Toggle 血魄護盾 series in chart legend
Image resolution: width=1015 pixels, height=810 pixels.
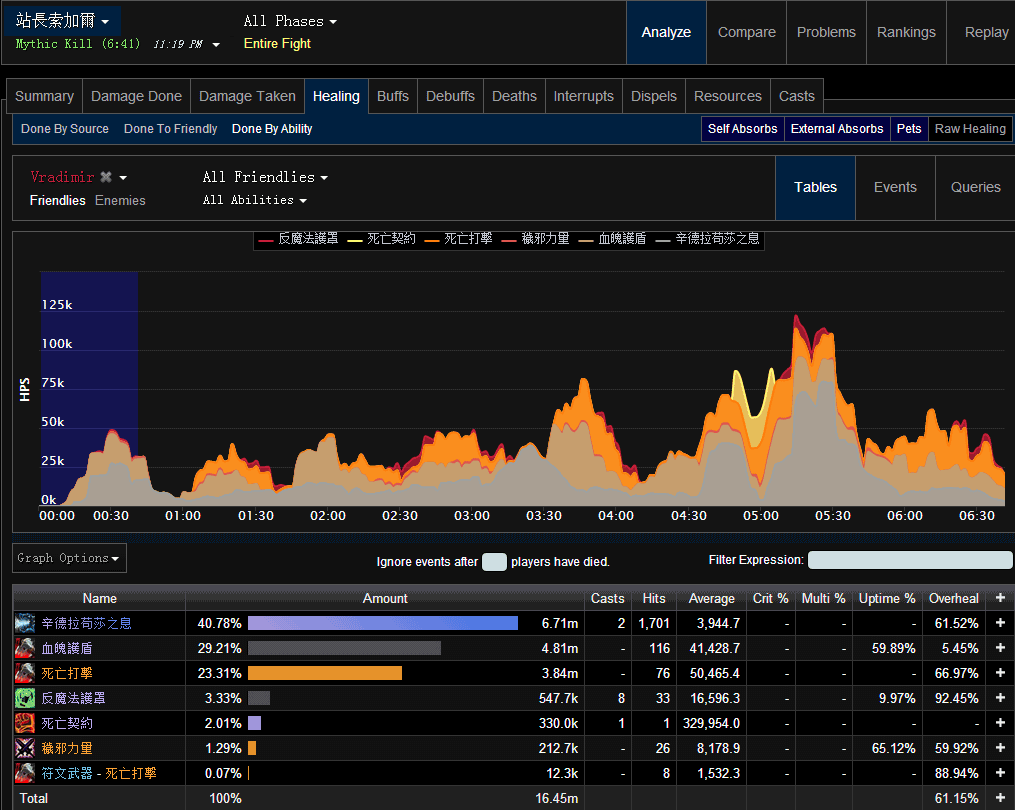(x=613, y=239)
